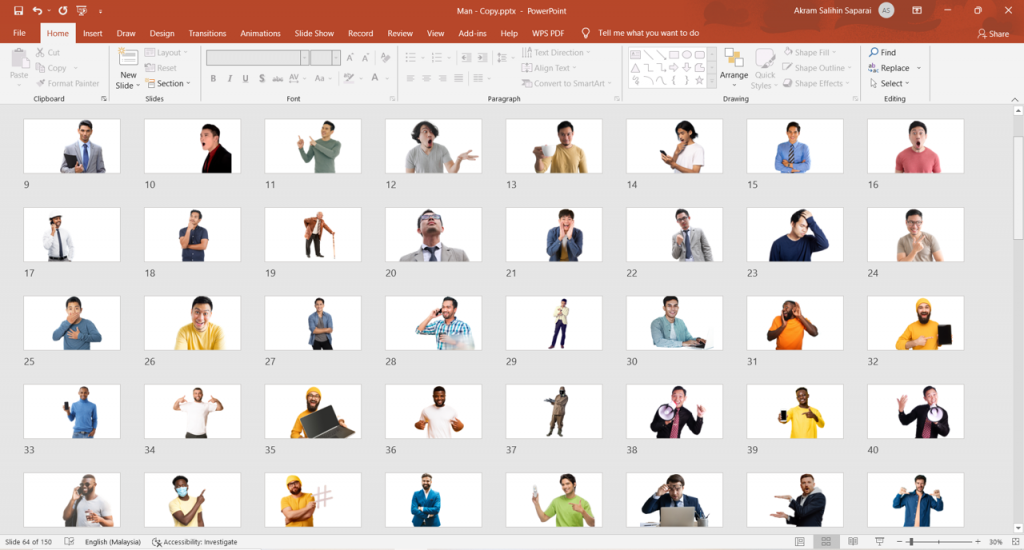Screen dimensions: 1024x550
Task: Expand the Section dropdown
Action: 170,84
